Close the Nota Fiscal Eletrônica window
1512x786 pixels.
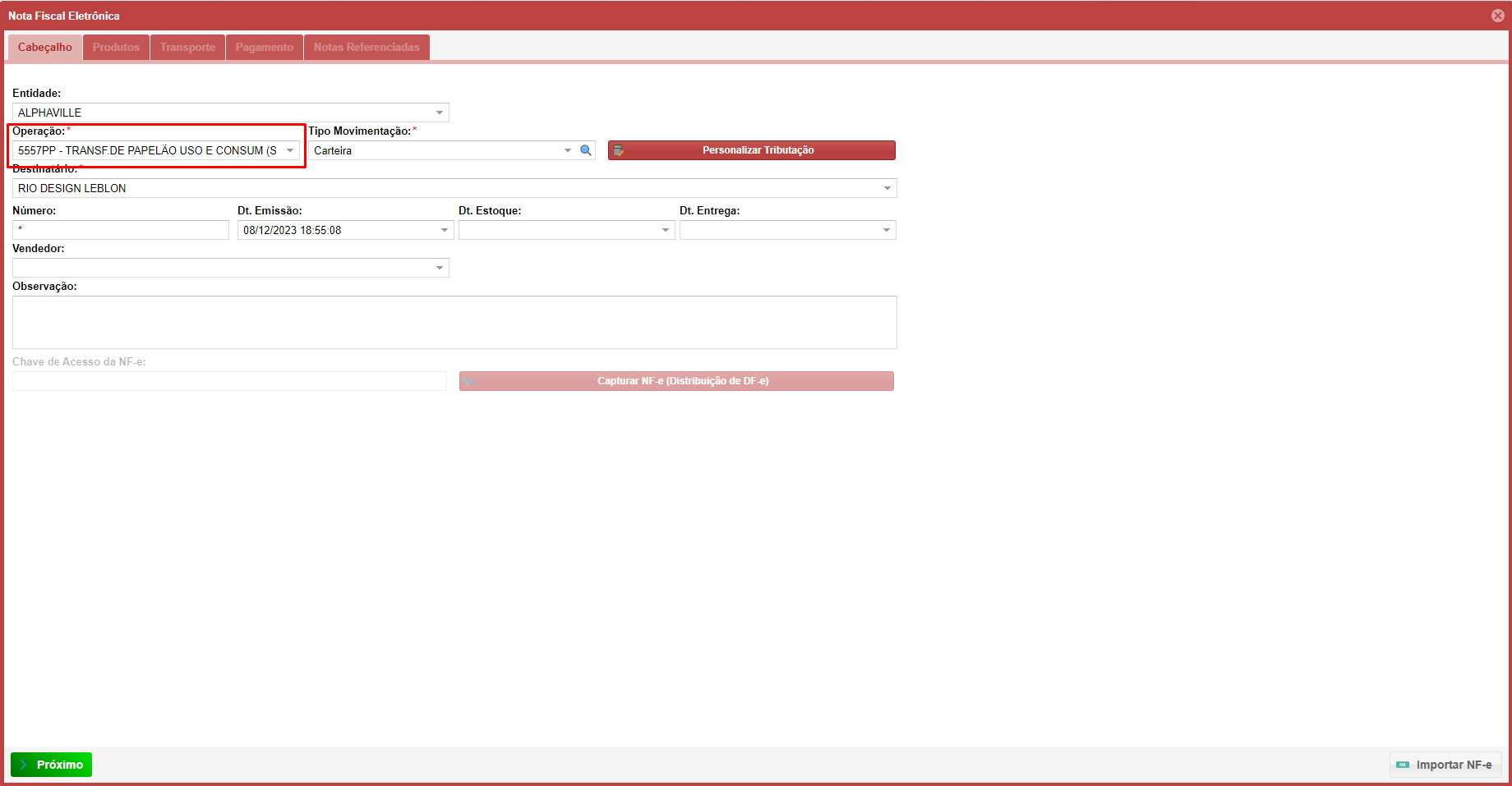pyautogui.click(x=1497, y=16)
